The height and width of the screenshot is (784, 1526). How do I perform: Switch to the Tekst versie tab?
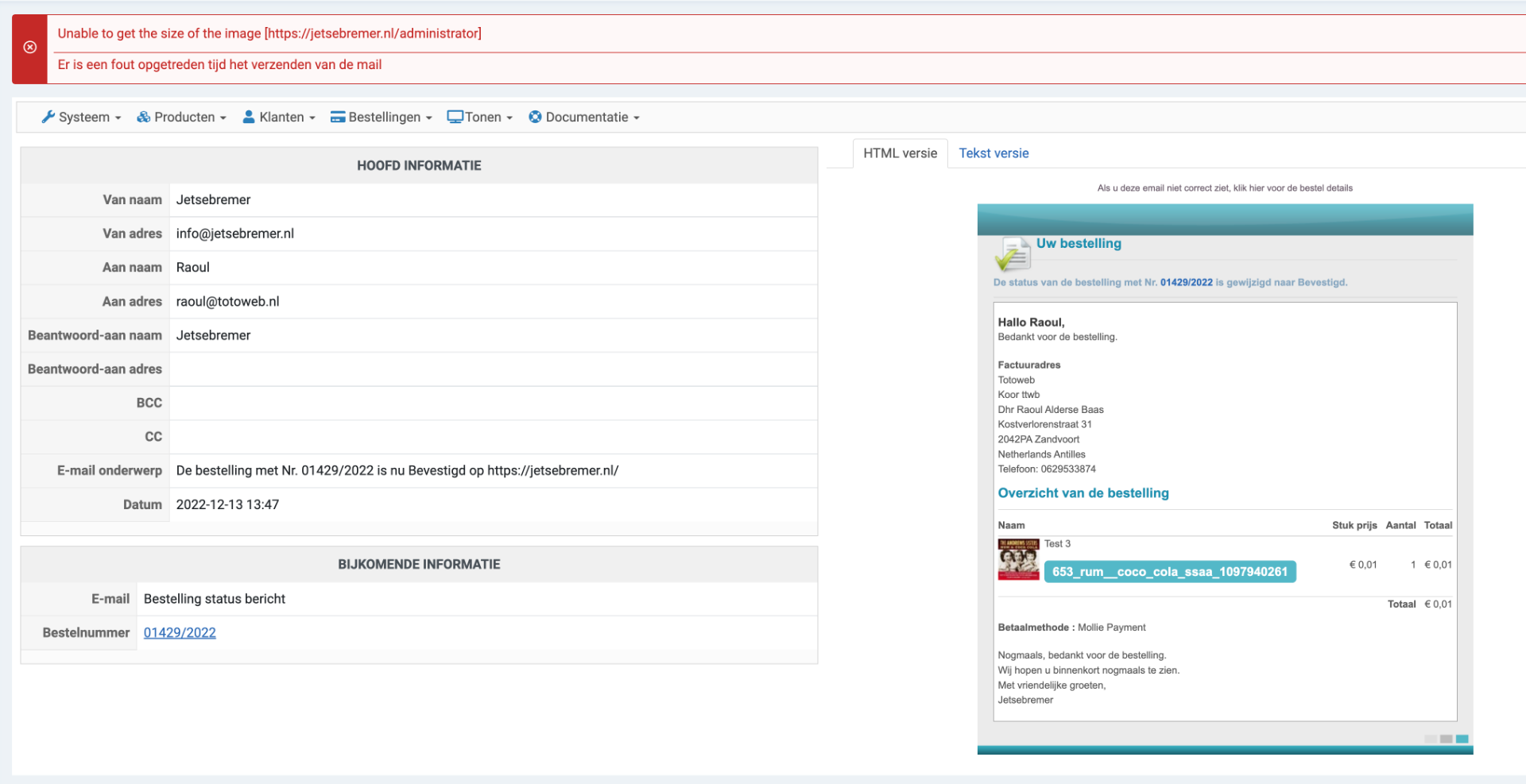click(x=993, y=153)
